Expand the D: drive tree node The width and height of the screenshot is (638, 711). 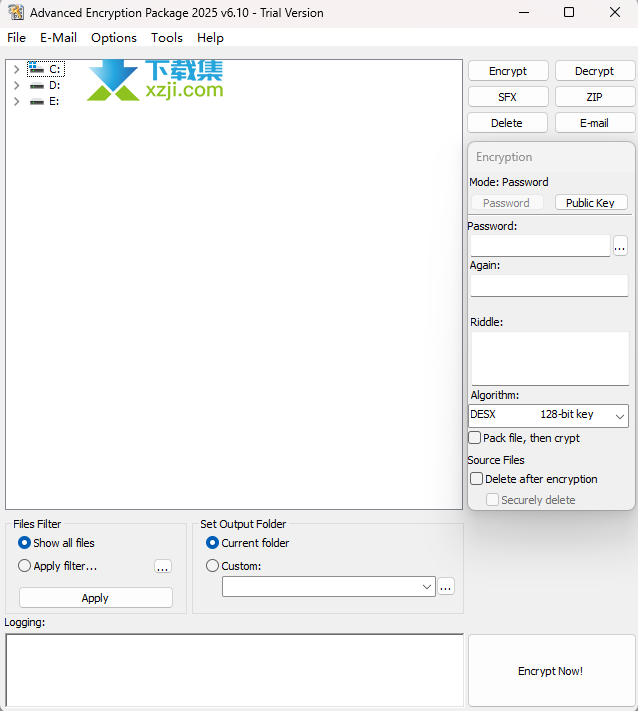(16, 85)
